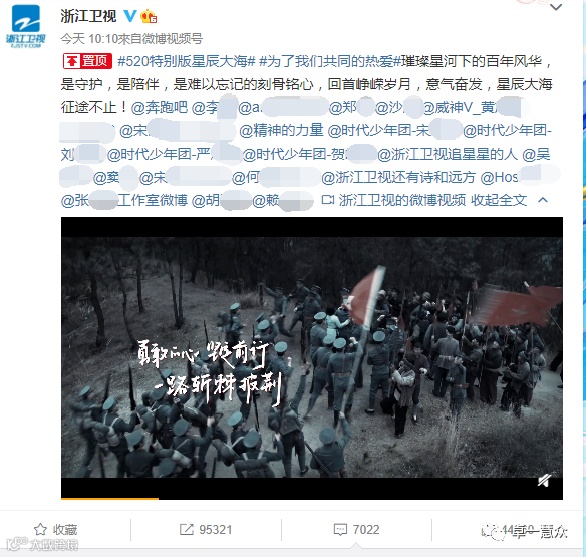This screenshot has width=586, height=557.
Task: Open the 浙江卫视 avatar logo
Action: coord(25,27)
